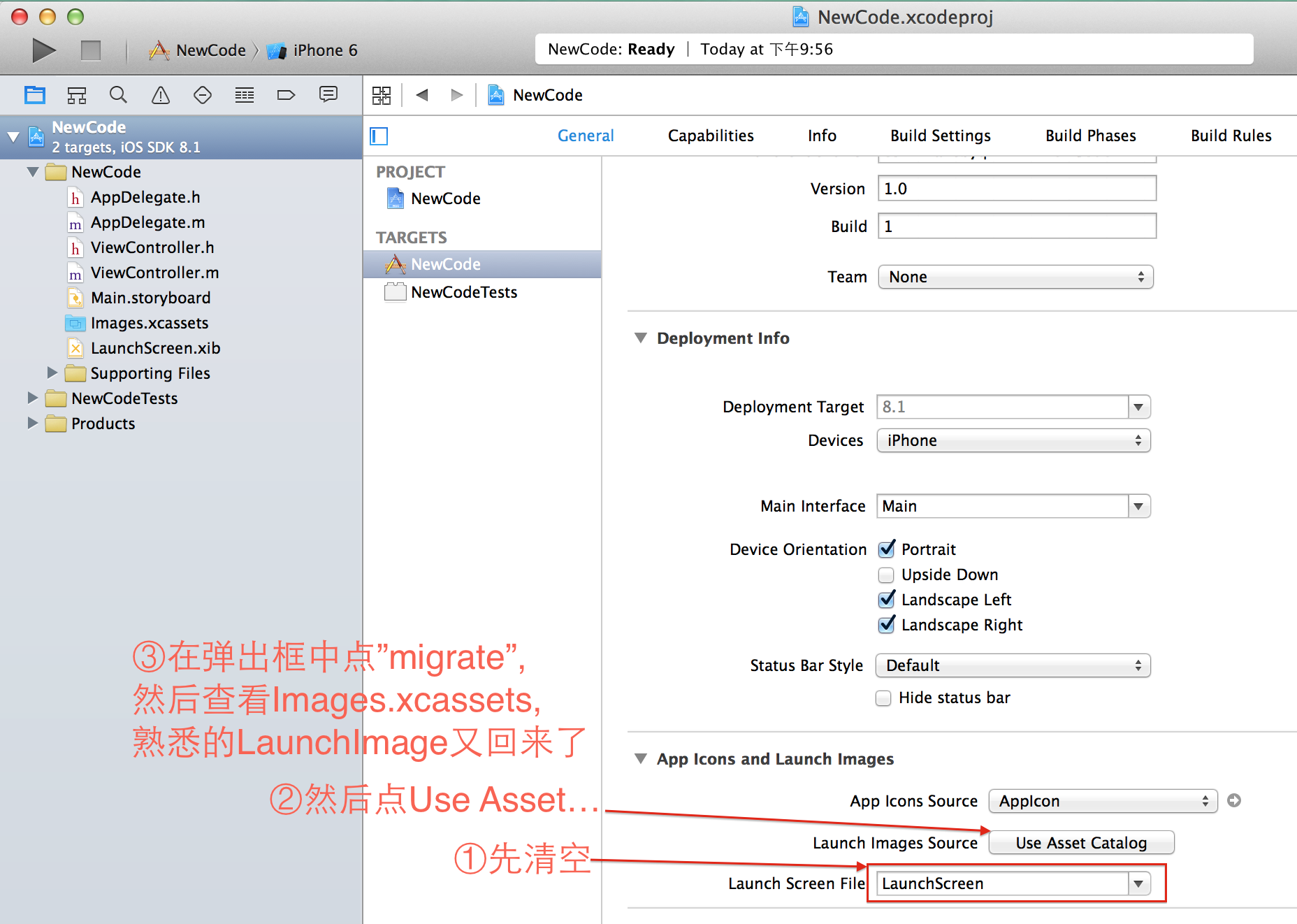Image resolution: width=1297 pixels, height=924 pixels.
Task: Open the Main Interface dropdown arrow
Action: [1139, 506]
